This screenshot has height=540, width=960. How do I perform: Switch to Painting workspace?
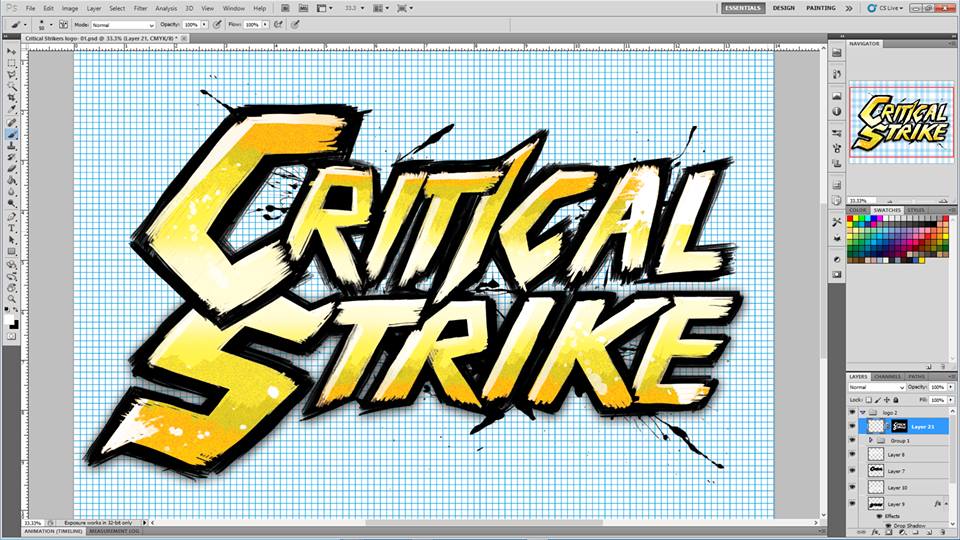[x=821, y=8]
